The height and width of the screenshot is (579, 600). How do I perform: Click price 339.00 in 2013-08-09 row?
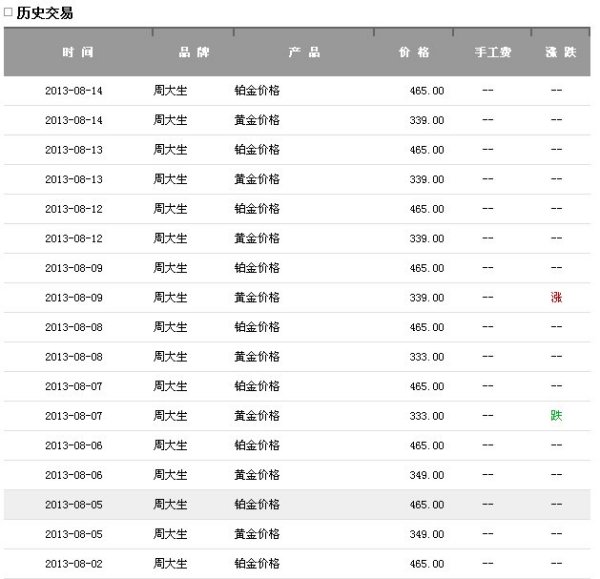click(427, 298)
